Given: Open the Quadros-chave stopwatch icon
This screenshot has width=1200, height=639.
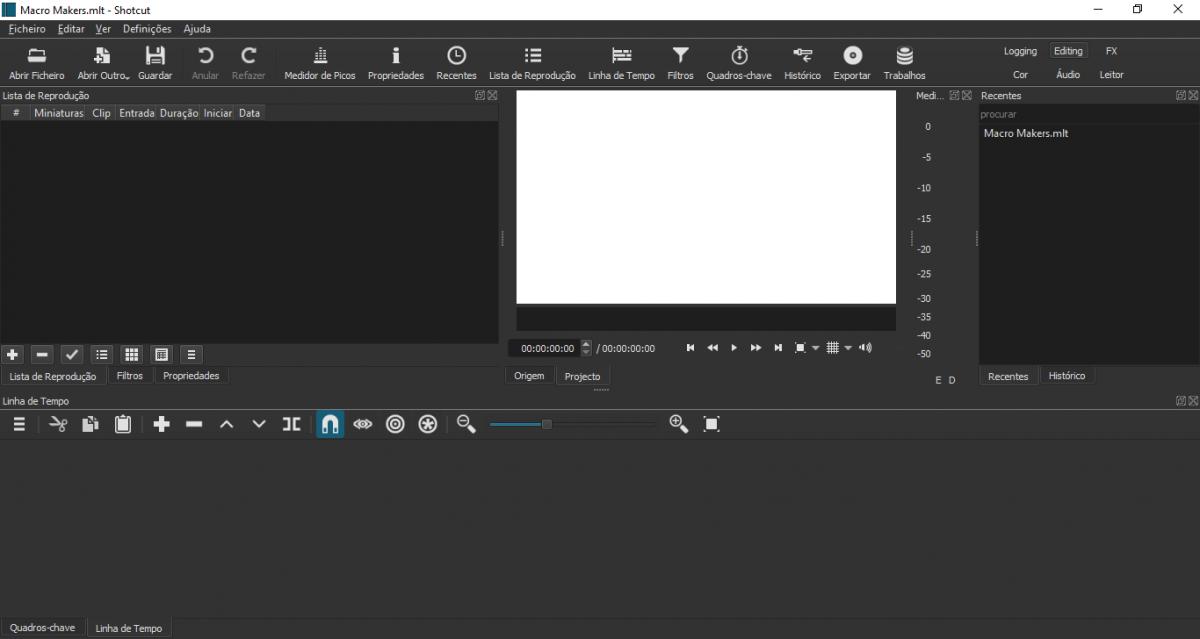Looking at the screenshot, I should pyautogui.click(x=739, y=56).
